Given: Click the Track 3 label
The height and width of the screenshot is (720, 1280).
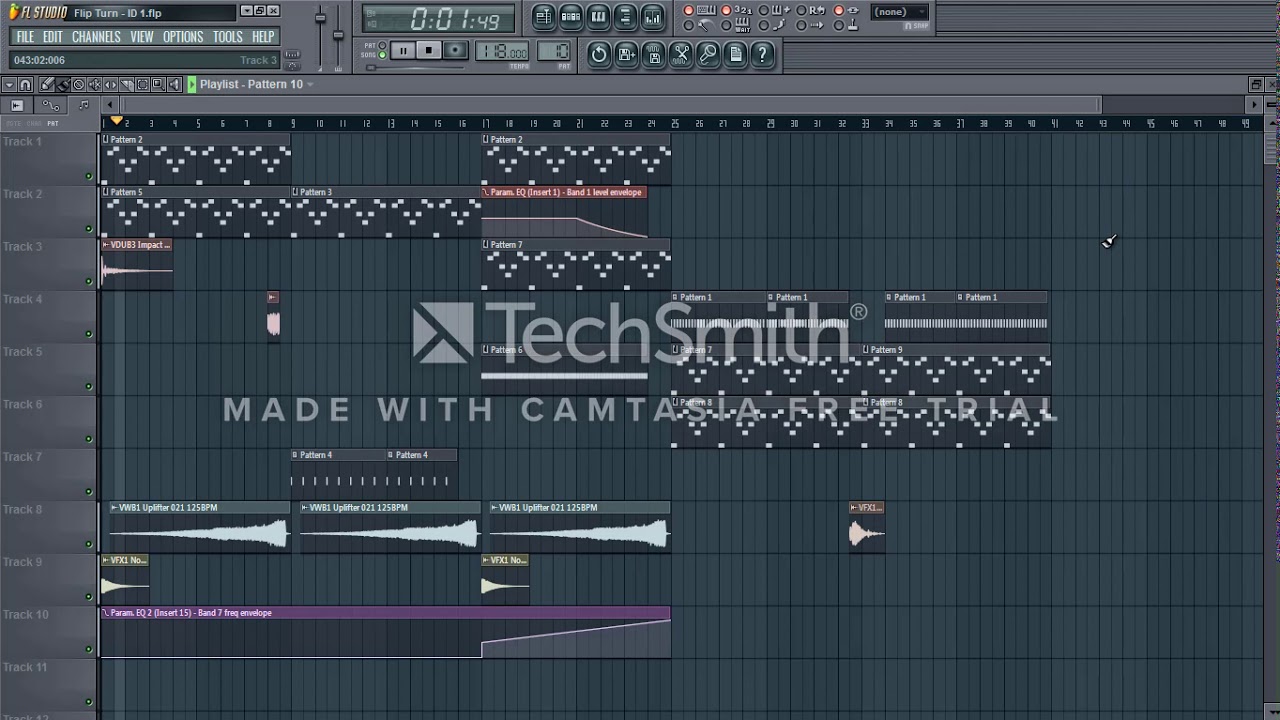Looking at the screenshot, I should coord(23,247).
